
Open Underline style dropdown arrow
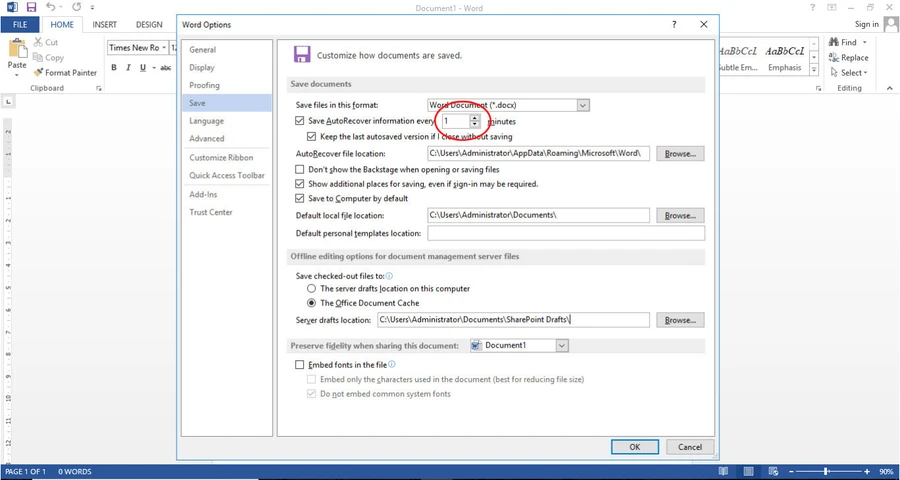click(154, 68)
